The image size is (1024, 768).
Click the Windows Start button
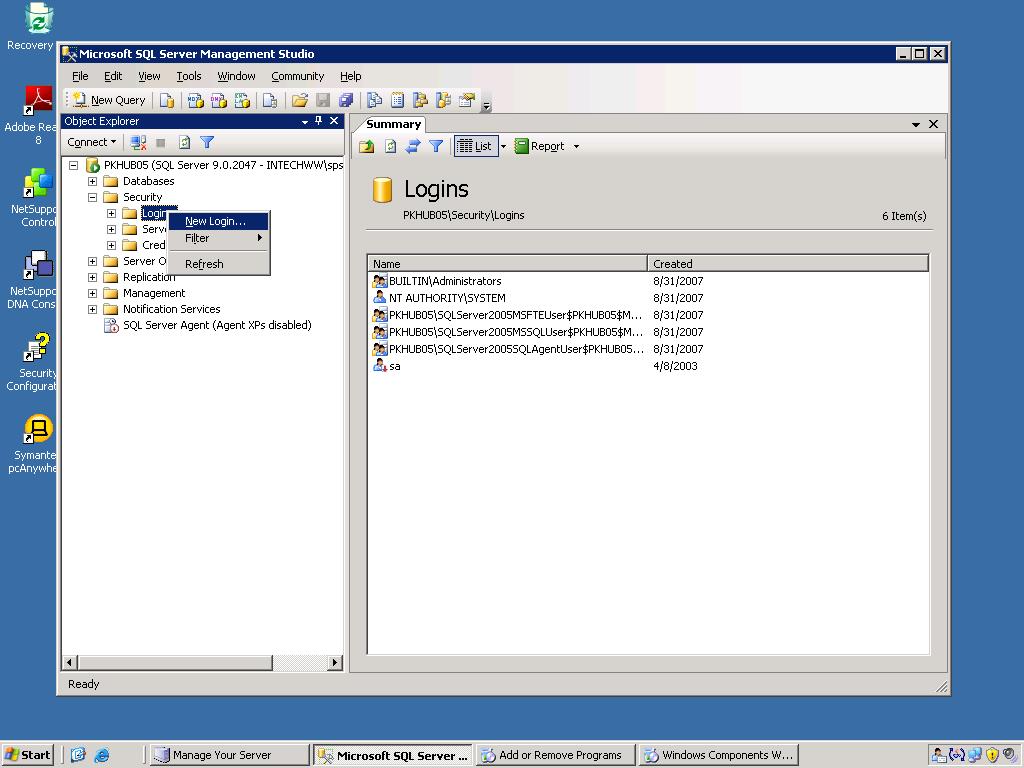click(x=28, y=755)
